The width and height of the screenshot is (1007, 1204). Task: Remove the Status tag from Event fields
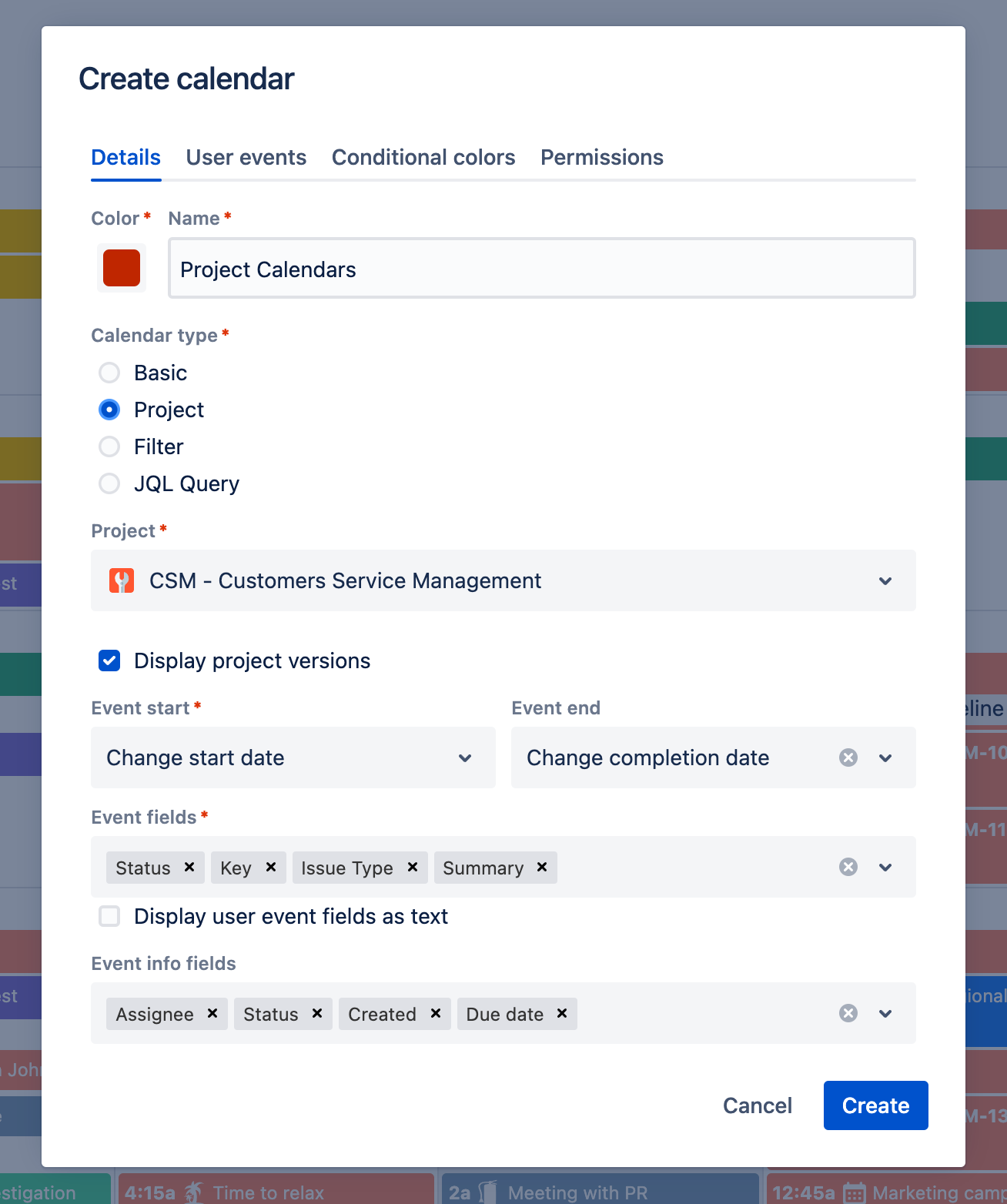(x=189, y=867)
